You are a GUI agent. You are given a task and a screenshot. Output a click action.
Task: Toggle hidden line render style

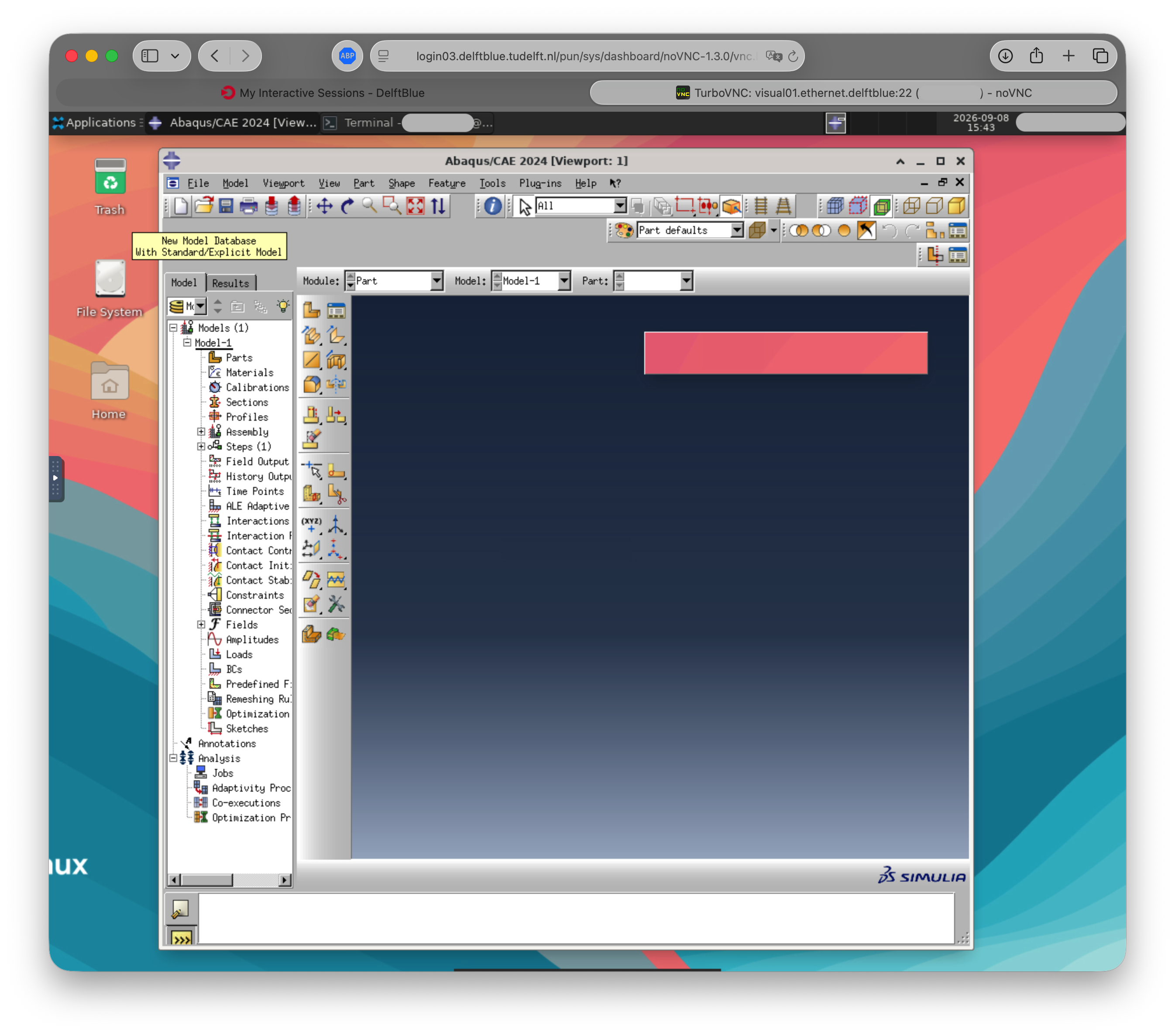point(934,206)
